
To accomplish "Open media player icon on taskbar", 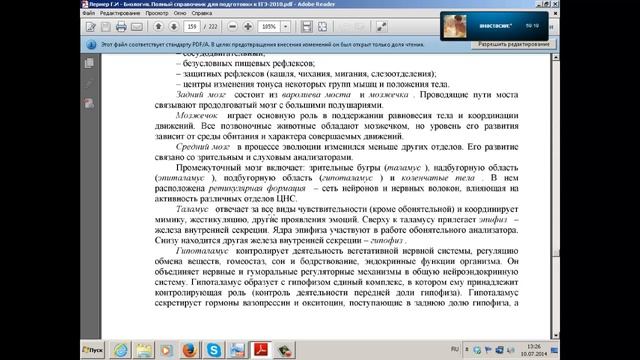I will pyautogui.click(x=167, y=350).
